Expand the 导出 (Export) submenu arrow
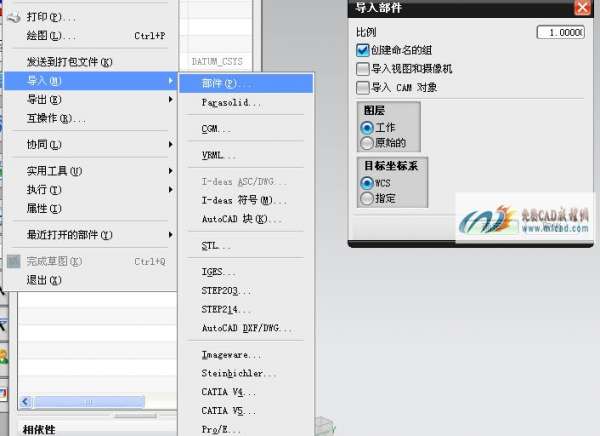This screenshot has width=600, height=436. click(171, 100)
